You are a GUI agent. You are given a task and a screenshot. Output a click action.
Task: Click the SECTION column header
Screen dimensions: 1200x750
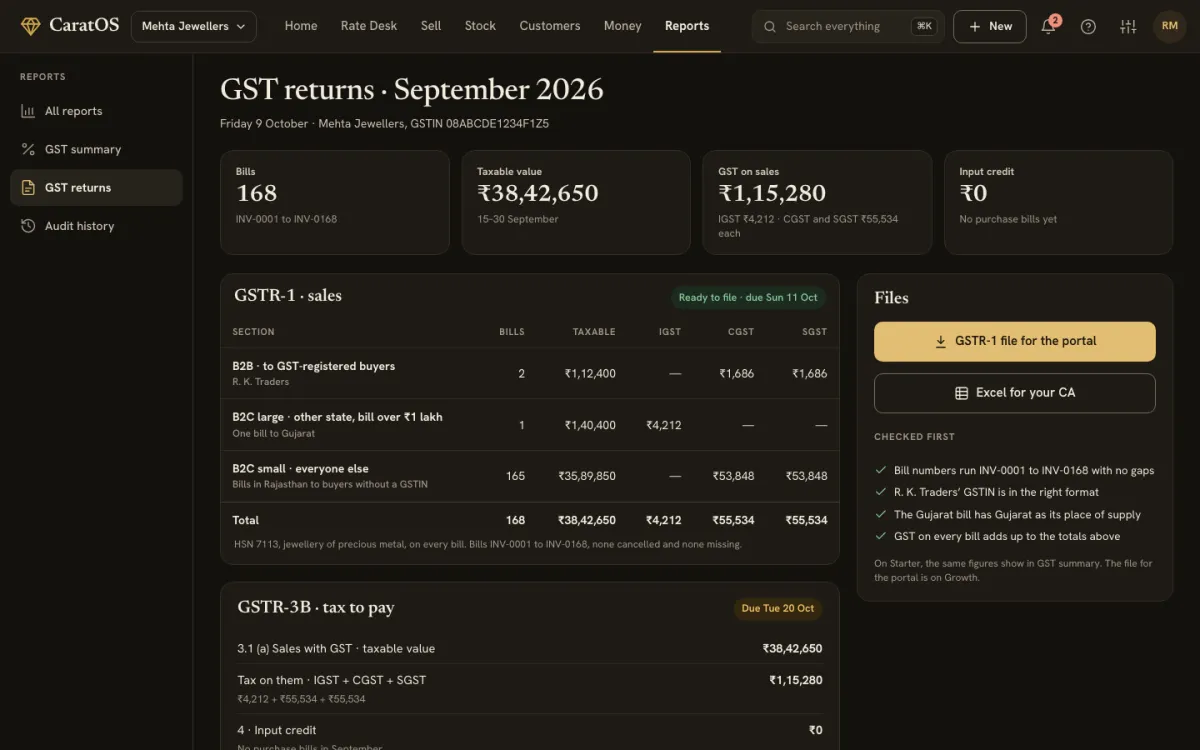(253, 332)
